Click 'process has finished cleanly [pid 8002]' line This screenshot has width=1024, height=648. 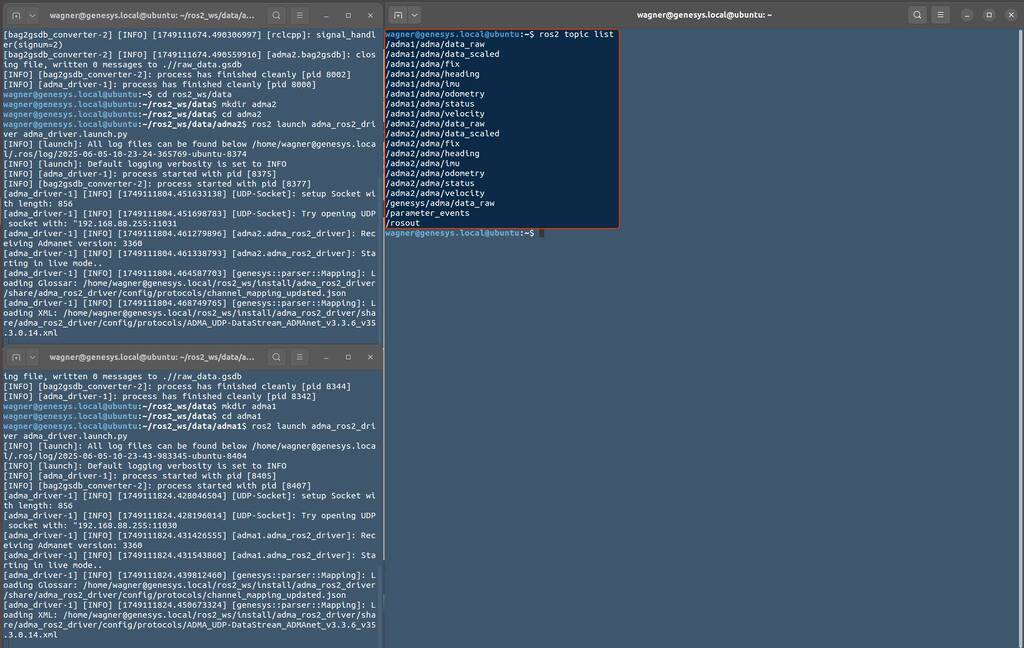point(254,74)
